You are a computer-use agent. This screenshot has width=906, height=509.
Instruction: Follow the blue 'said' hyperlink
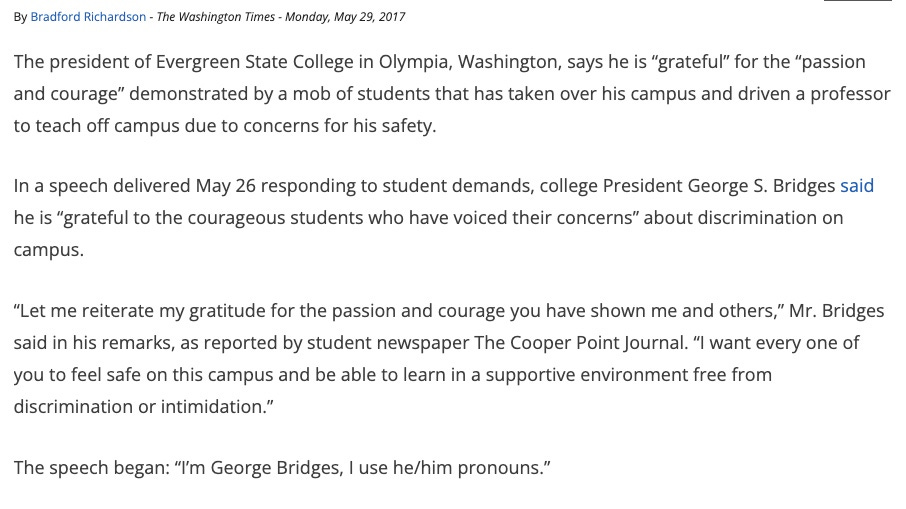[x=856, y=185]
